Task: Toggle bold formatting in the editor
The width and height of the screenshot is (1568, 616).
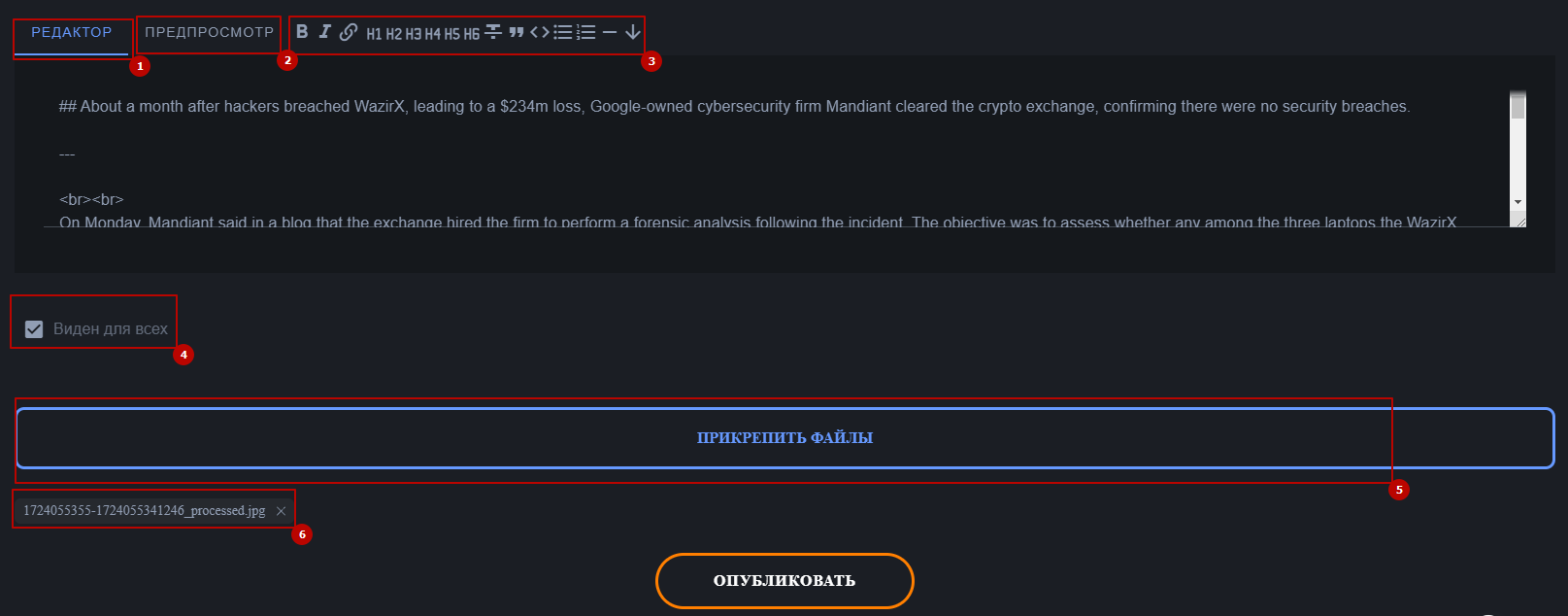Action: (x=302, y=32)
